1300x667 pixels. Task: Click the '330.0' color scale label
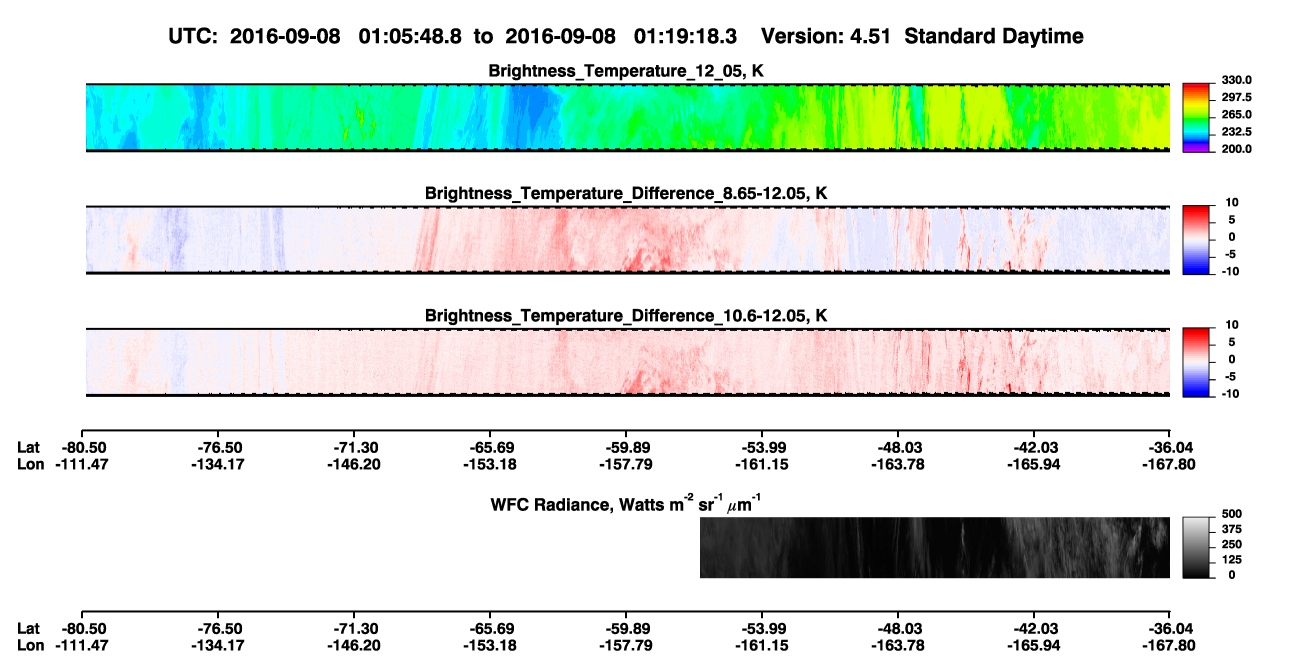(1237, 80)
